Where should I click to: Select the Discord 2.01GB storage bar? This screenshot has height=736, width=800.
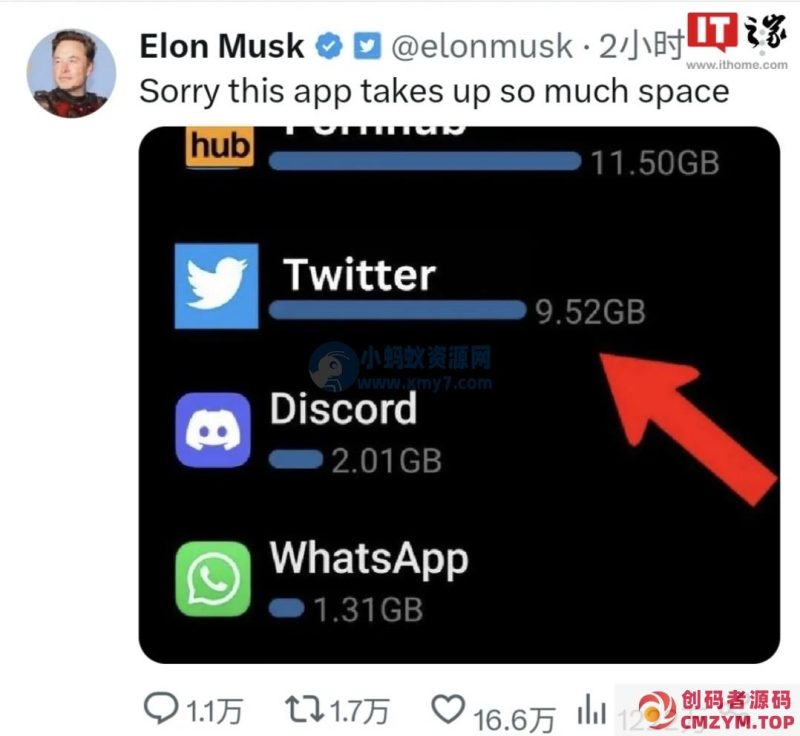coord(296,460)
